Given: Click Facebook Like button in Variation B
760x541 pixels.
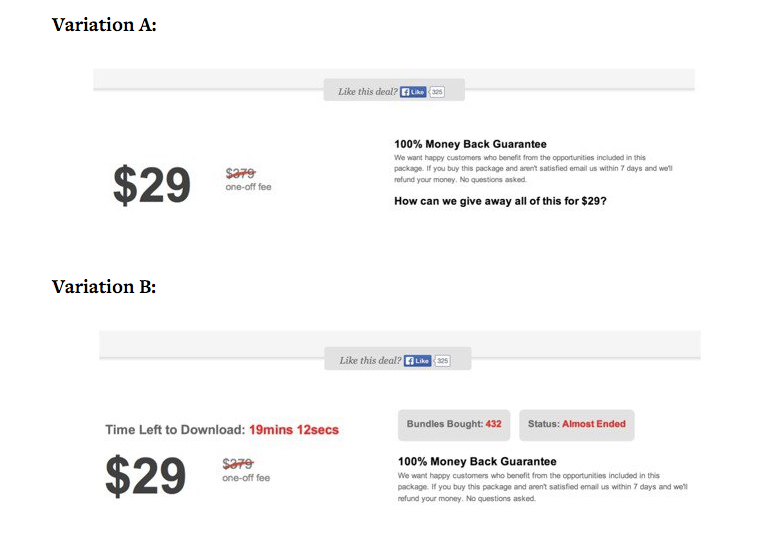Looking at the screenshot, I should click(x=417, y=361).
